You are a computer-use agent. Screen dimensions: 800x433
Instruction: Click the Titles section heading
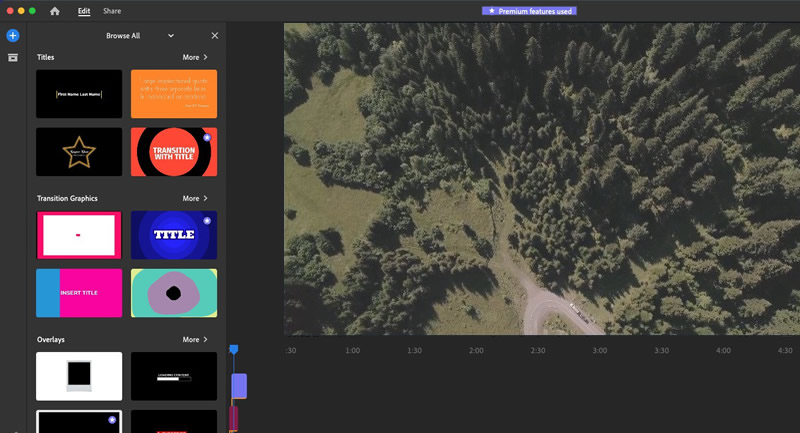(45, 57)
